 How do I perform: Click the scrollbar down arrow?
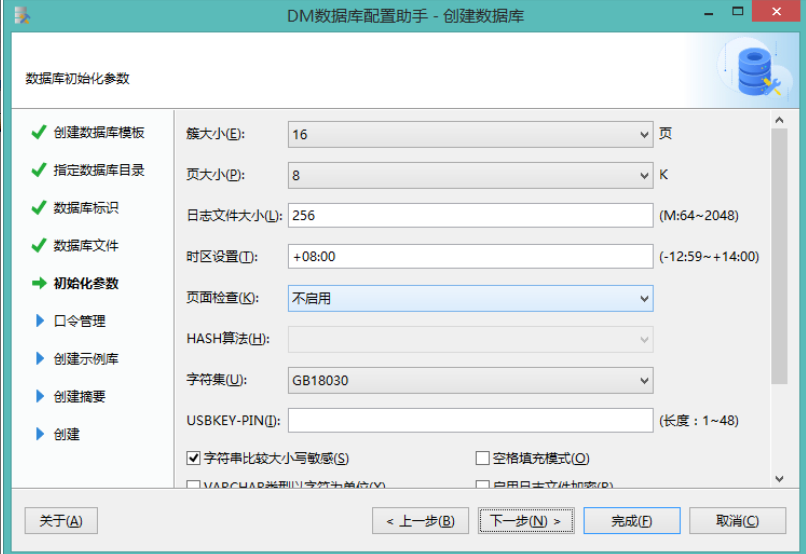pos(779,479)
